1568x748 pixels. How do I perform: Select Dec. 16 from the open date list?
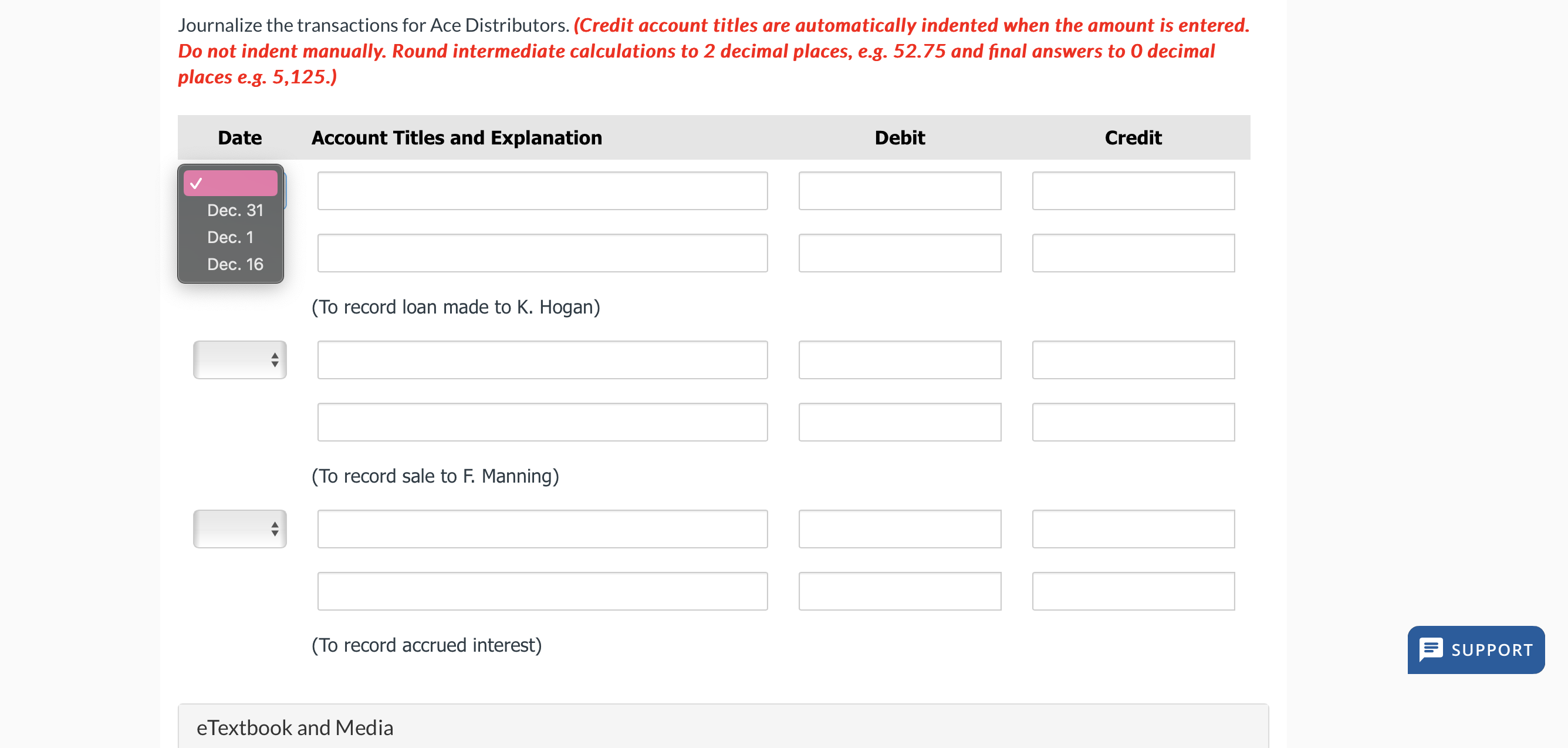[x=234, y=264]
